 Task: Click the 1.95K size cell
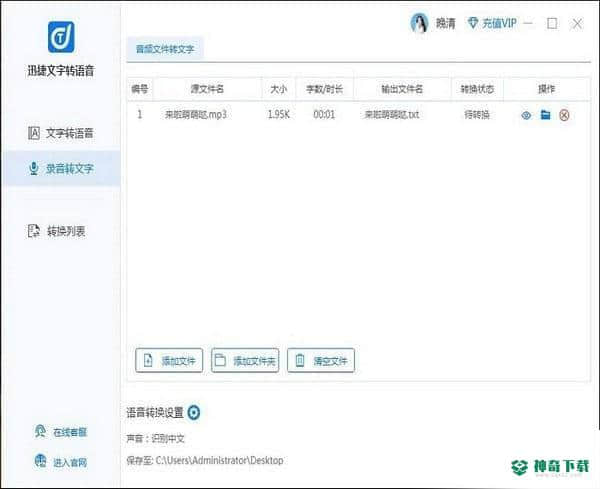[279, 114]
